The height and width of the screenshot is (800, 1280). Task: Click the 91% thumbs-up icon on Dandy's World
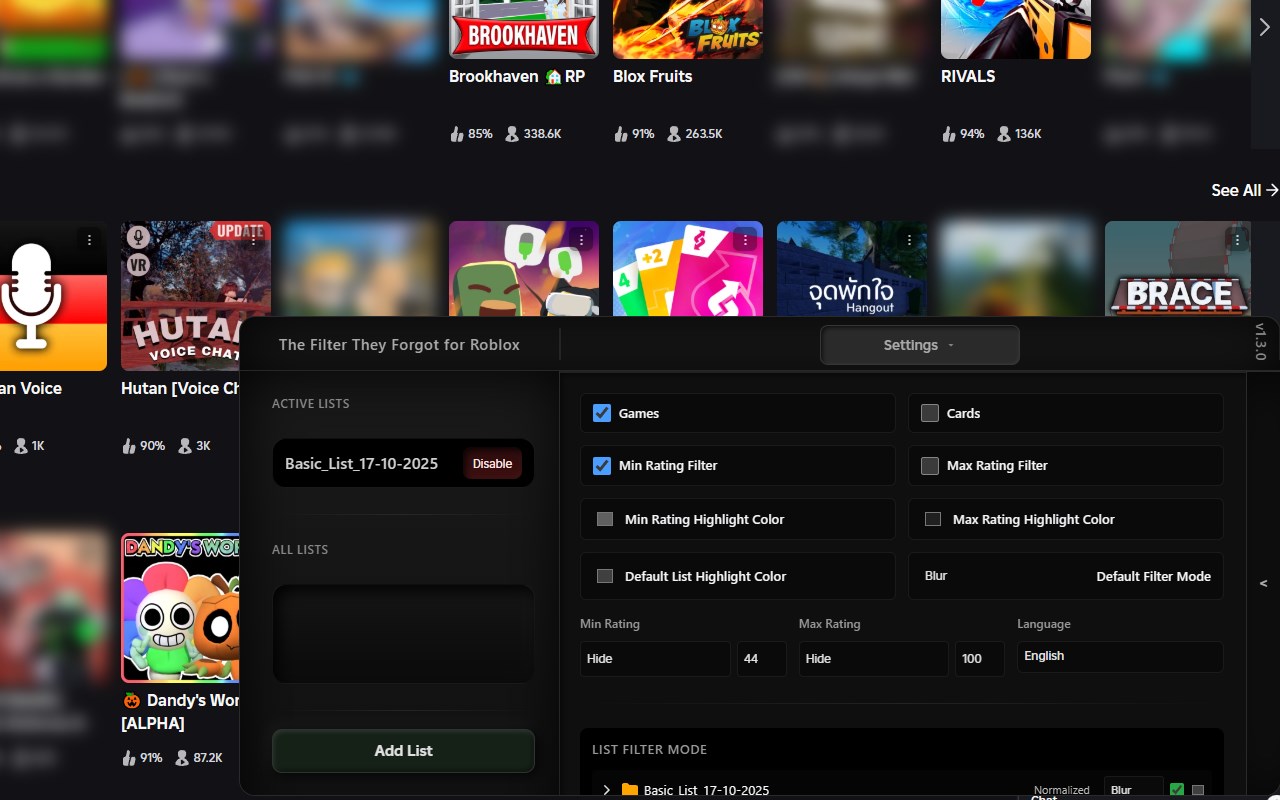[129, 757]
